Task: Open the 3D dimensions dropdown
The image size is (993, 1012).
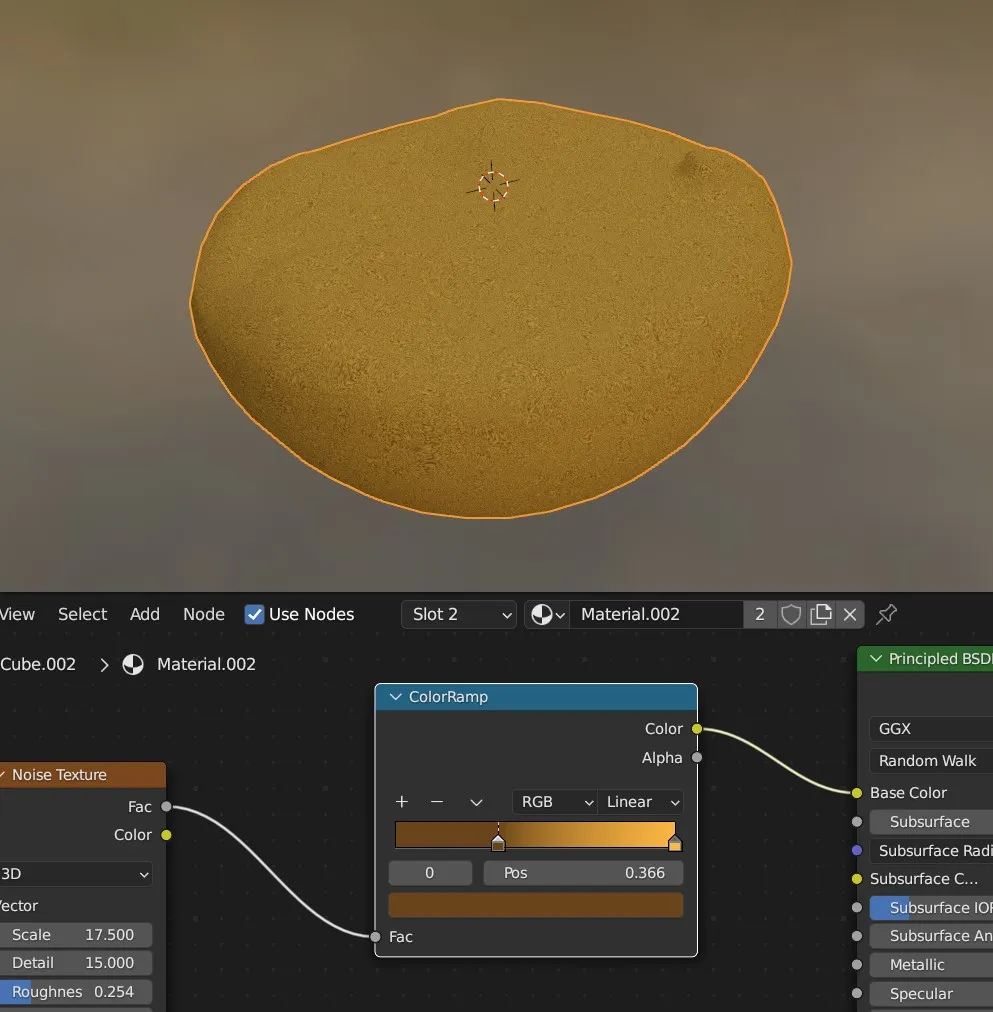Action: (x=75, y=874)
